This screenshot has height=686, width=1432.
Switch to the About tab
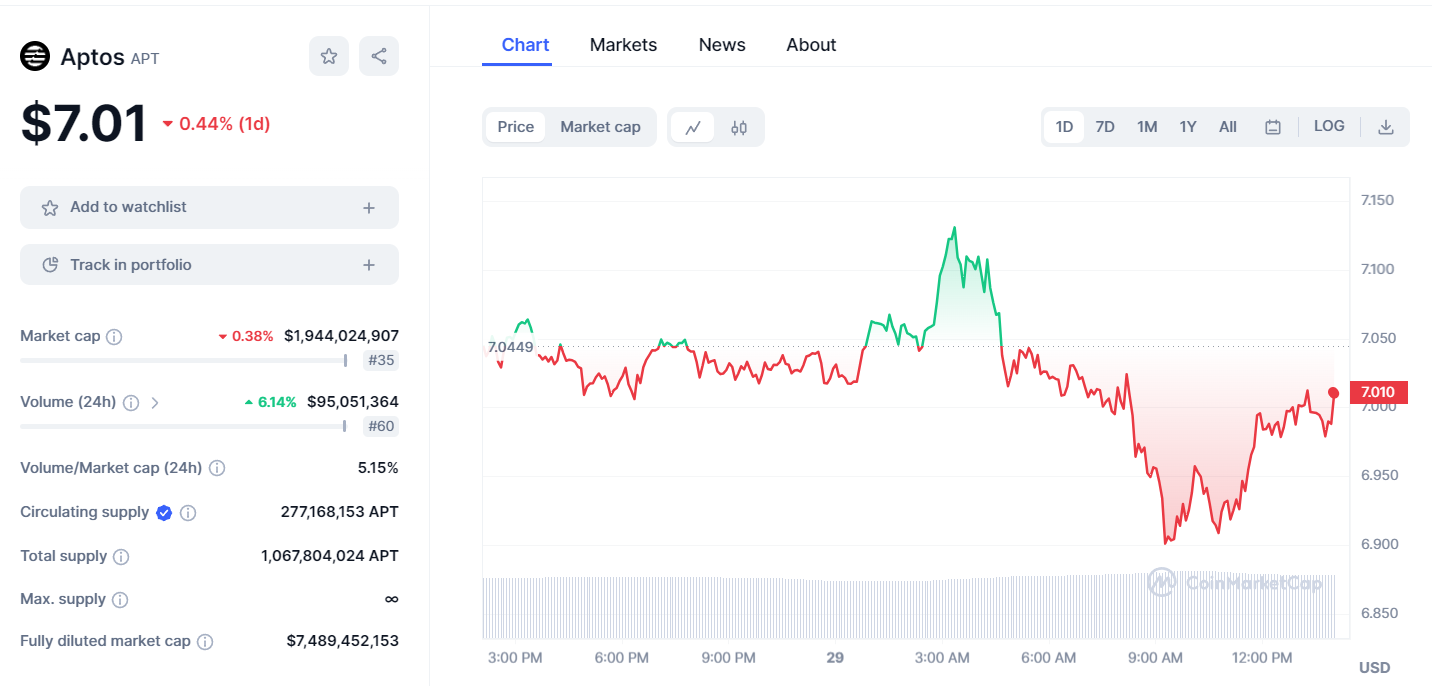pyautogui.click(x=811, y=45)
